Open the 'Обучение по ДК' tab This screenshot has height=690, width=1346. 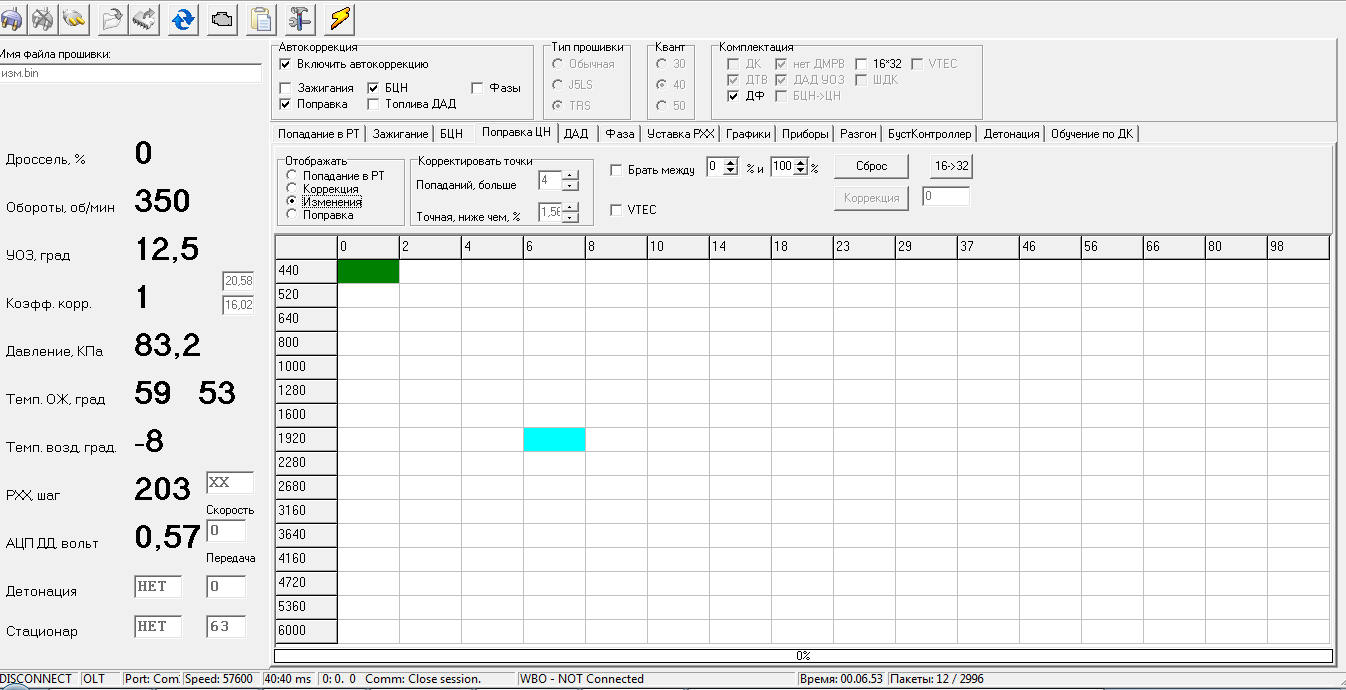click(x=1091, y=134)
